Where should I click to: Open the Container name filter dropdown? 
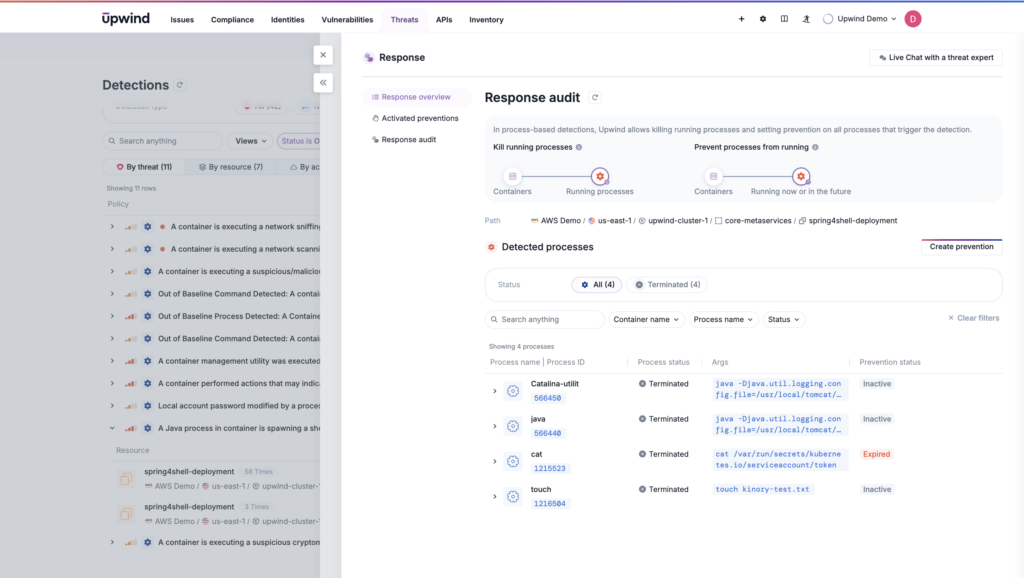click(646, 319)
